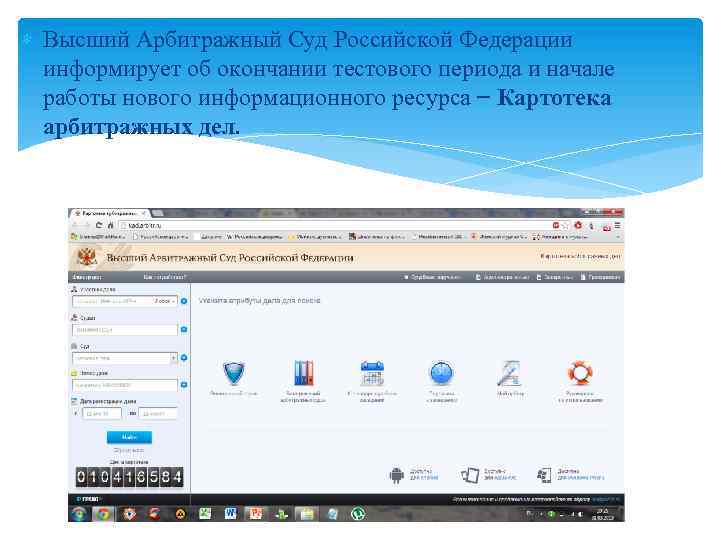The width and height of the screenshot is (720, 540).
Task: Click the header link at top right
Action: (x=580, y=256)
